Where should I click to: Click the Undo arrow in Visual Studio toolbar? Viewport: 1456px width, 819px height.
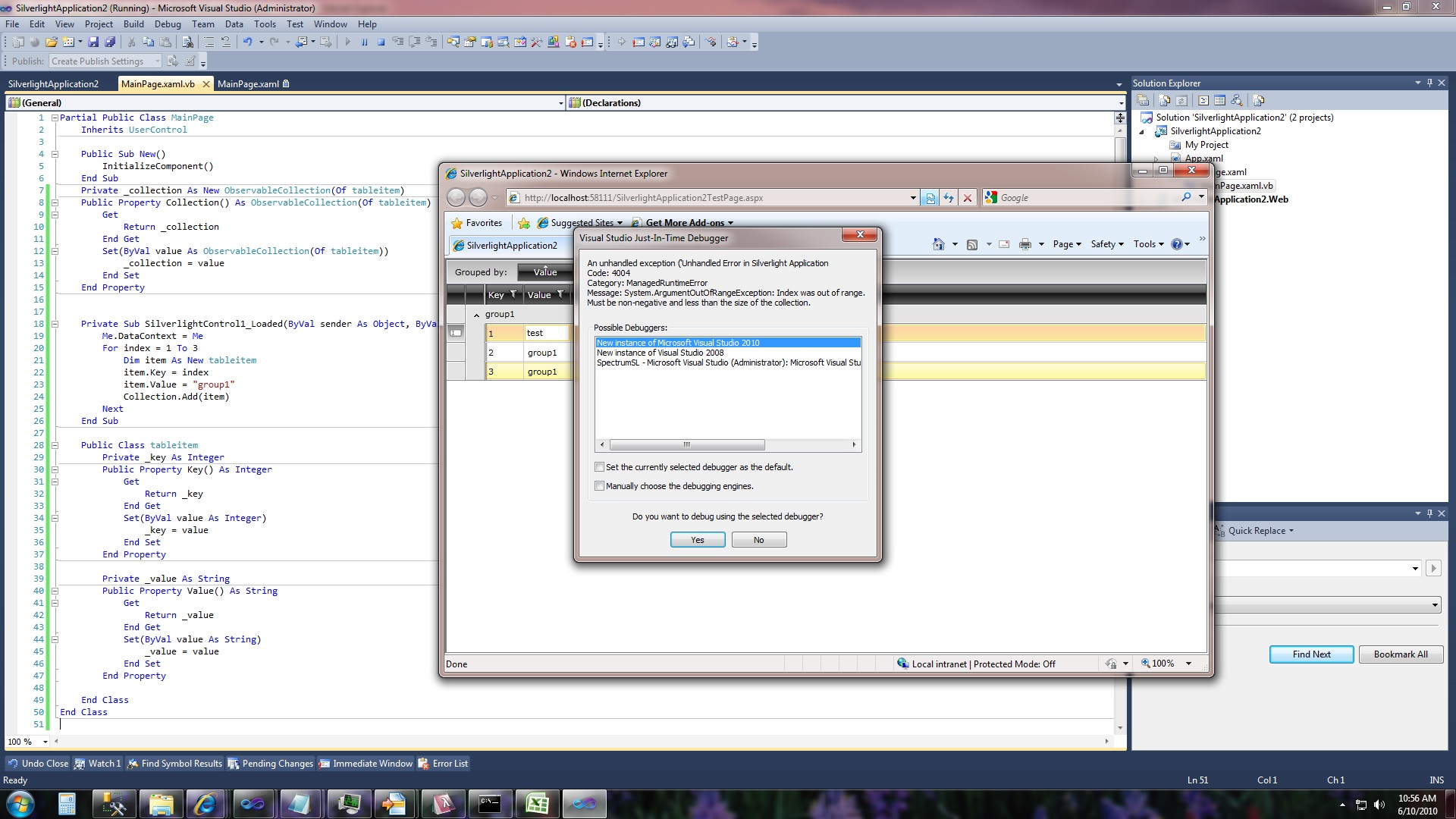tap(247, 42)
